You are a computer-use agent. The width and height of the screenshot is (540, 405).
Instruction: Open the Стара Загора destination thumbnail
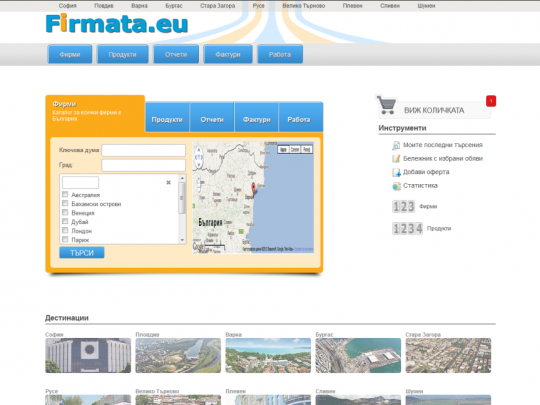[448, 355]
